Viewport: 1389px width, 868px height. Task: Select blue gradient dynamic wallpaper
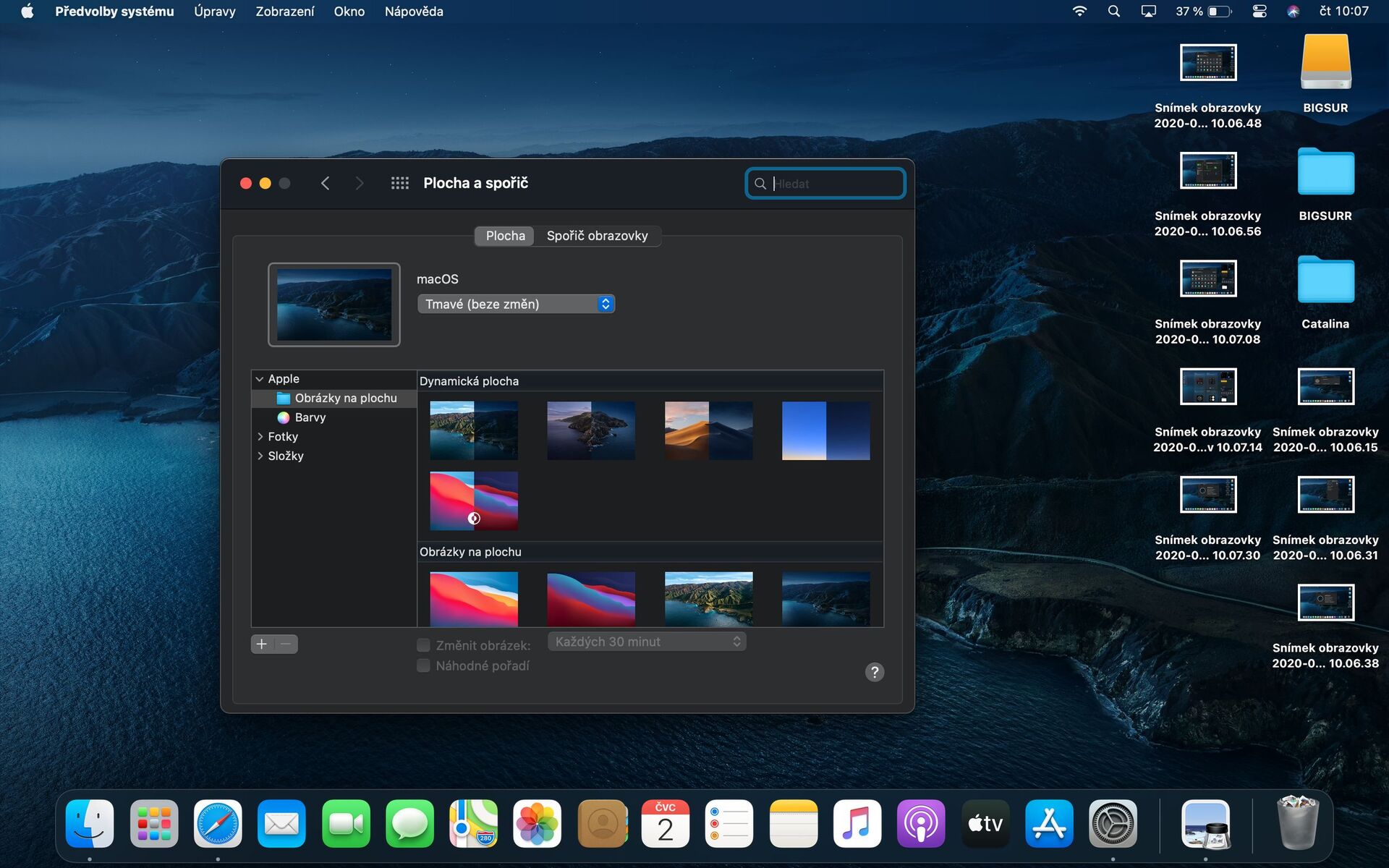click(825, 430)
